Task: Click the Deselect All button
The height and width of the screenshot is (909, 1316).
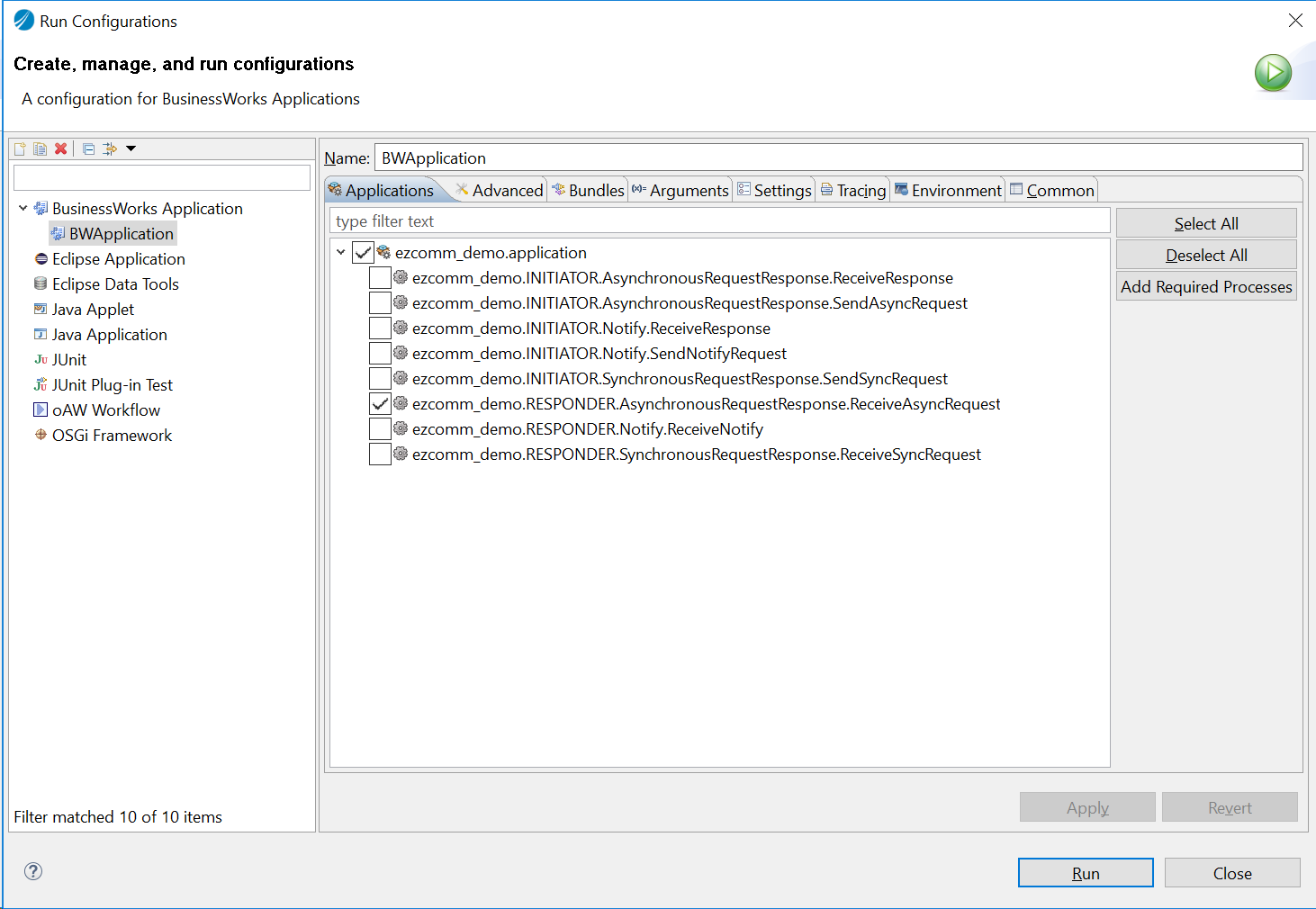Action: 1206,255
